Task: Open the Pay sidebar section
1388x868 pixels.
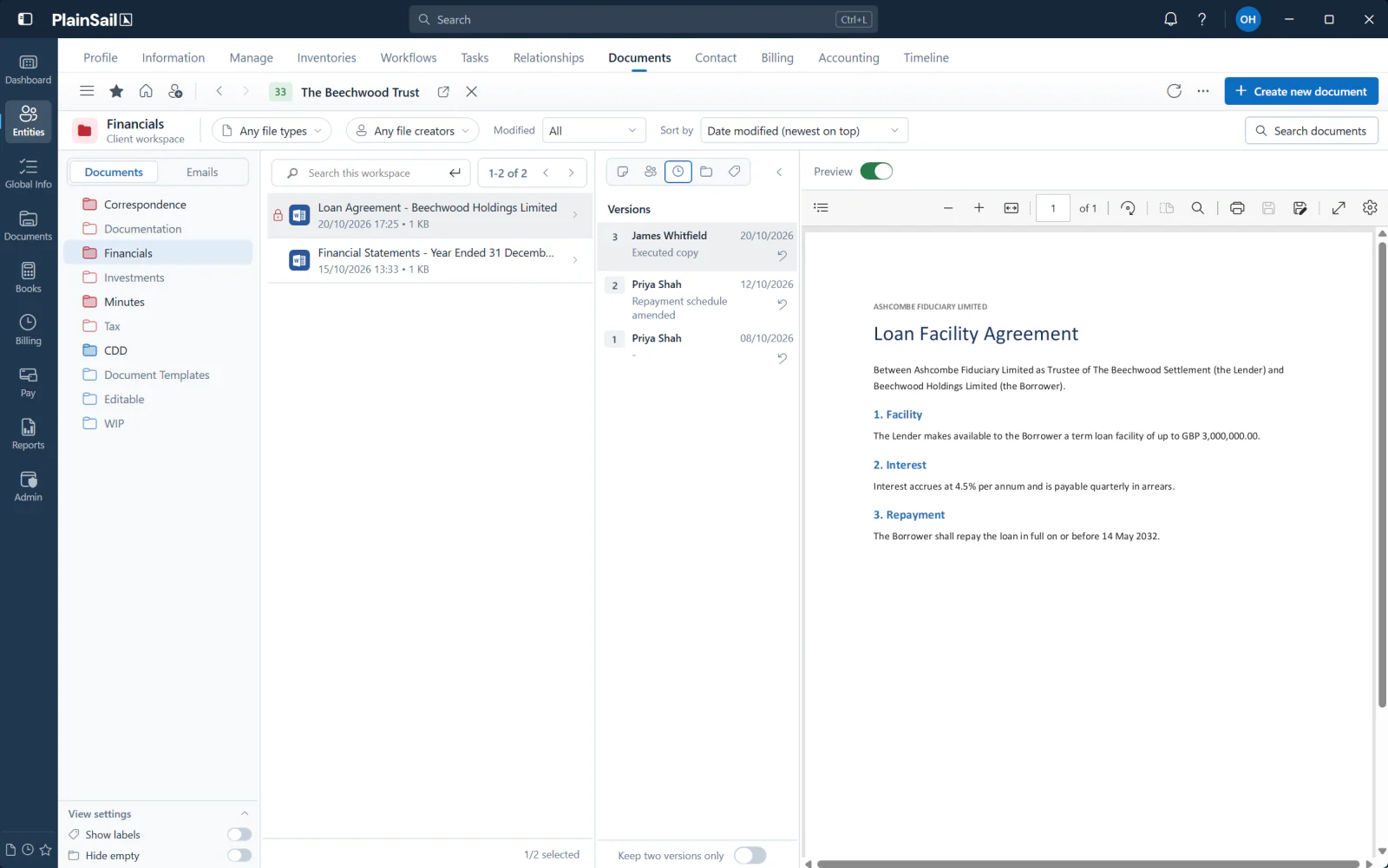Action: [28, 382]
